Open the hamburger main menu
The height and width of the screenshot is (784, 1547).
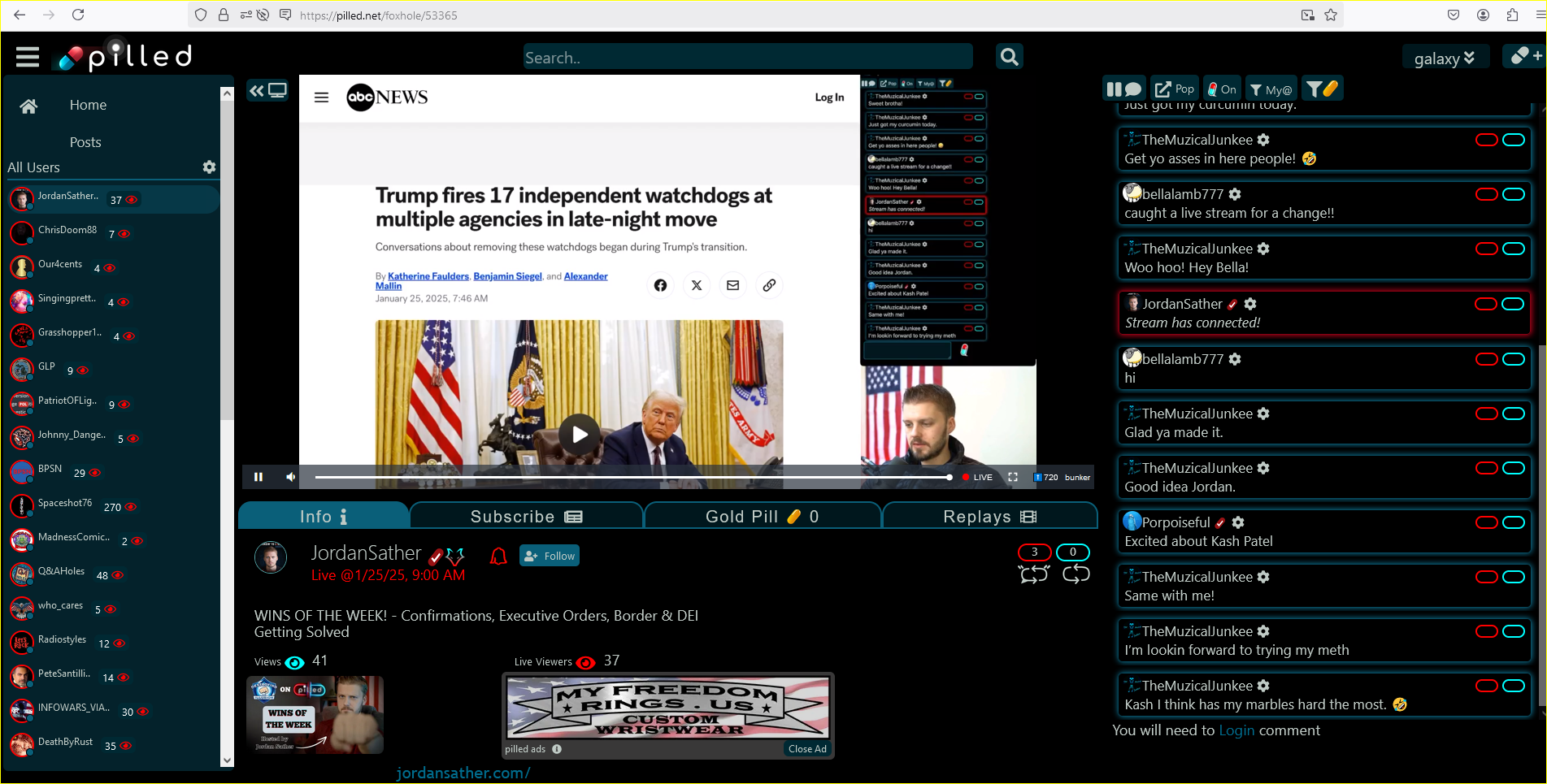click(x=28, y=57)
